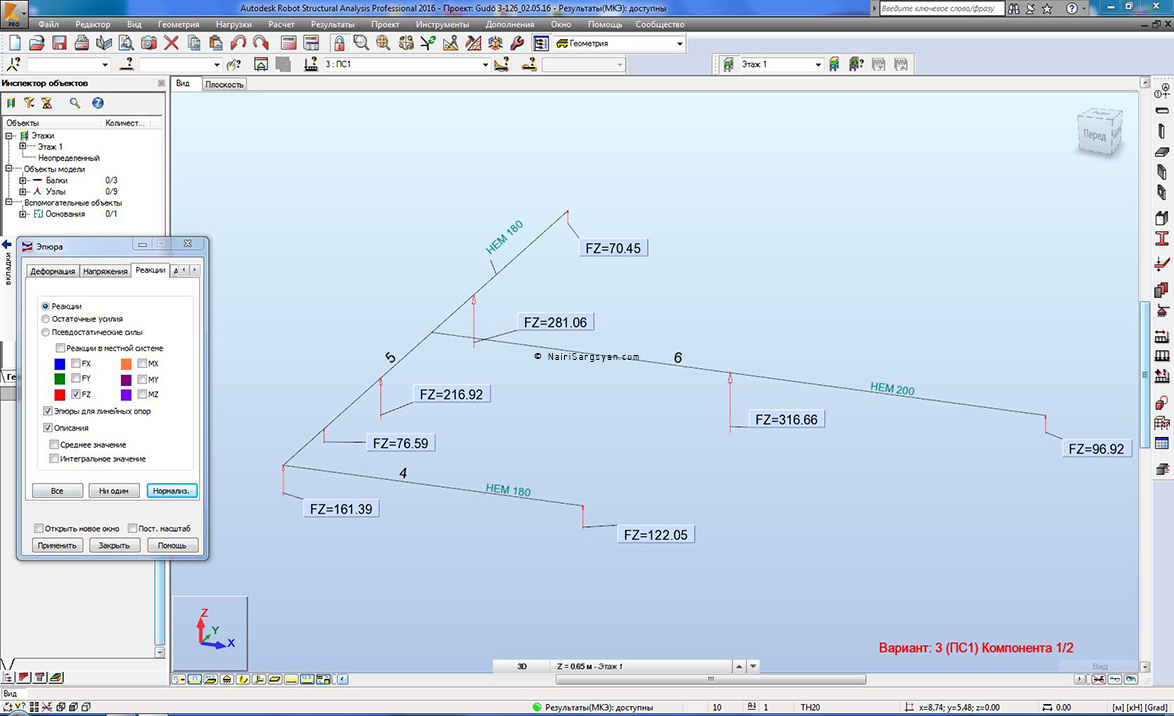The height and width of the screenshot is (716, 1174).
Task: Open the Геометрия menu
Action: (x=178, y=25)
